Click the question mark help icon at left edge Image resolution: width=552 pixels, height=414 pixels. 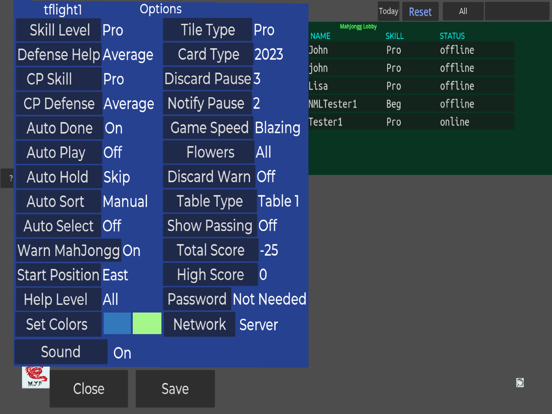click(8, 178)
